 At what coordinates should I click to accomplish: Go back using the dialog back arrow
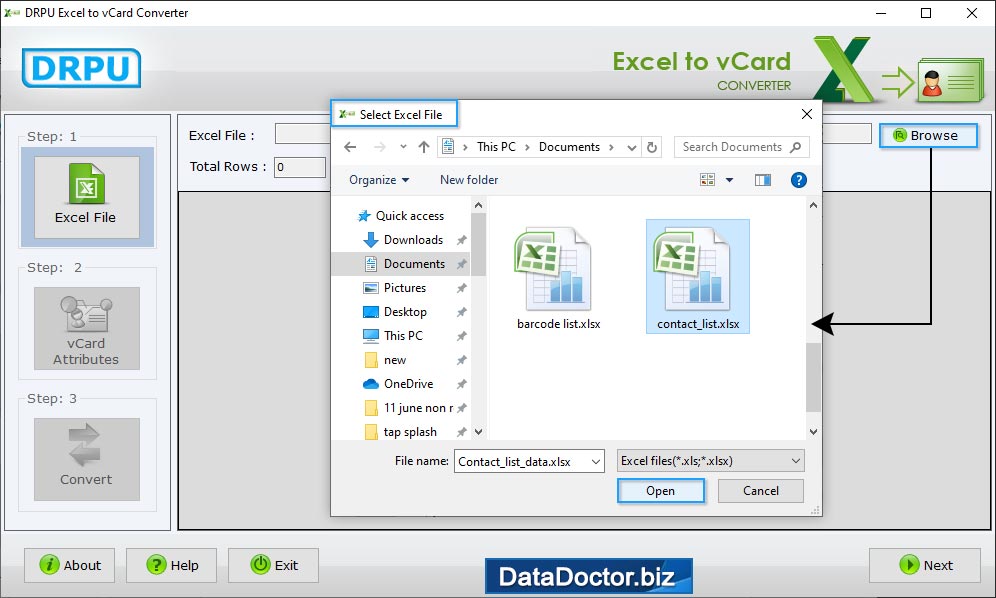(x=350, y=147)
